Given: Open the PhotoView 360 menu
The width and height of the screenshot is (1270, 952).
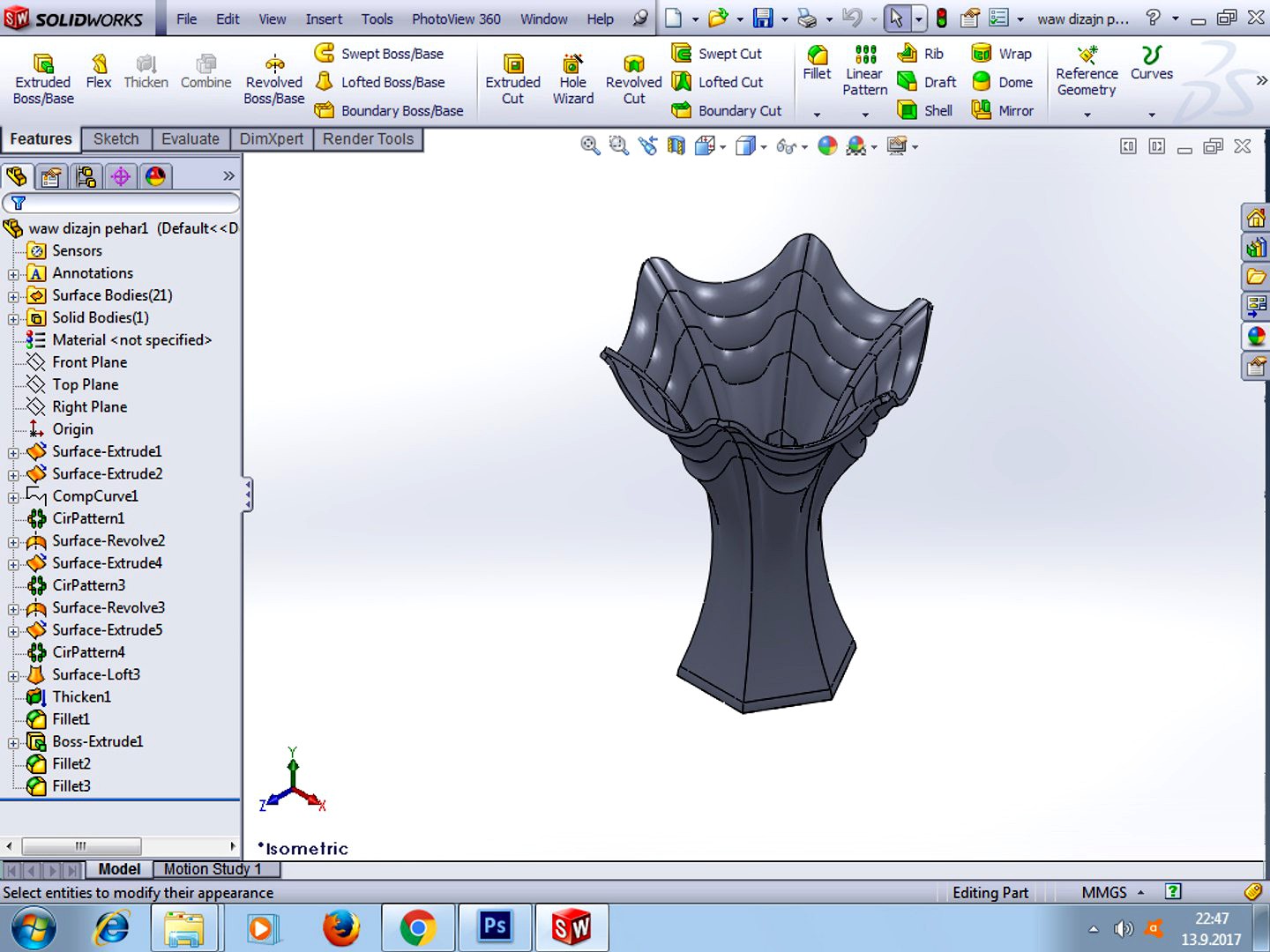Looking at the screenshot, I should (x=456, y=19).
